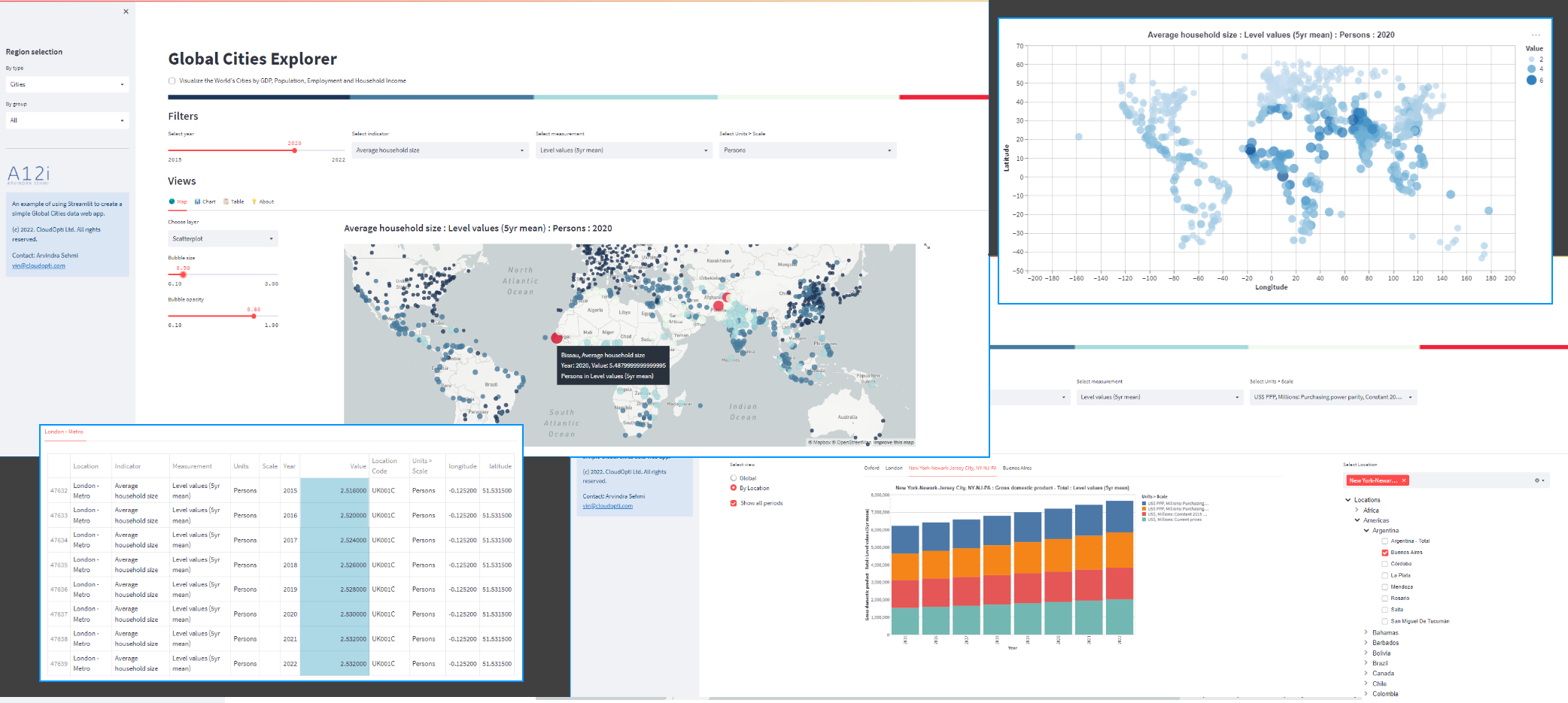The height and width of the screenshot is (703, 1568).
Task: Click the Select year slider handle
Action: (x=294, y=150)
